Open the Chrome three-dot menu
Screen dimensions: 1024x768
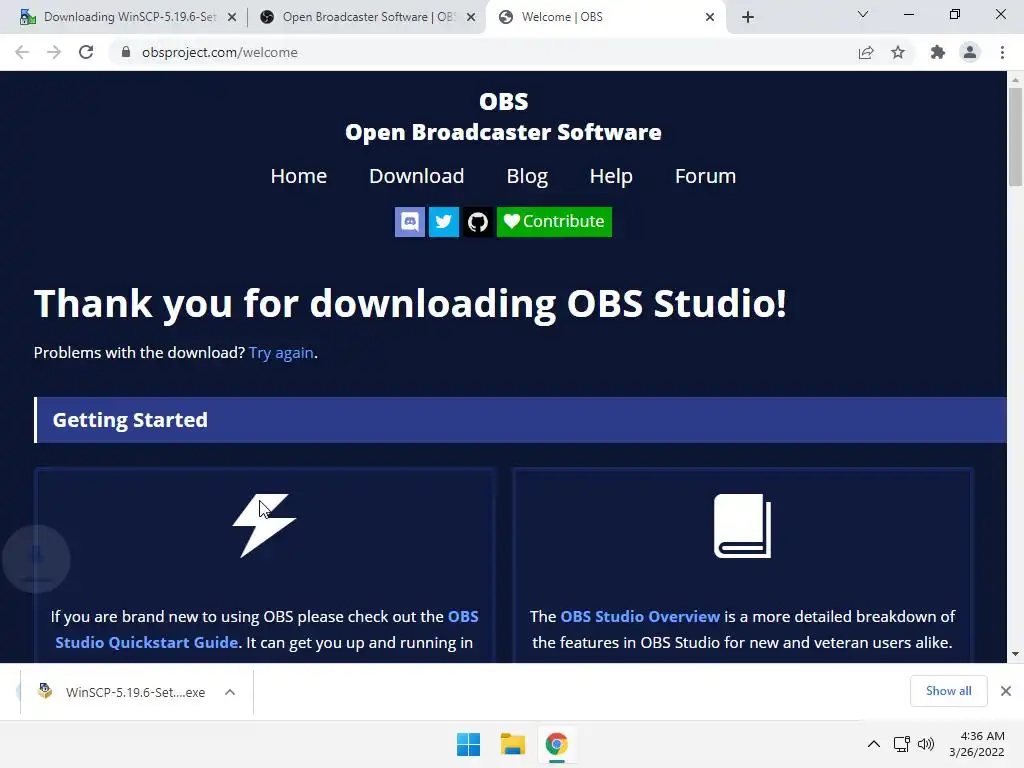pyautogui.click(x=1002, y=52)
